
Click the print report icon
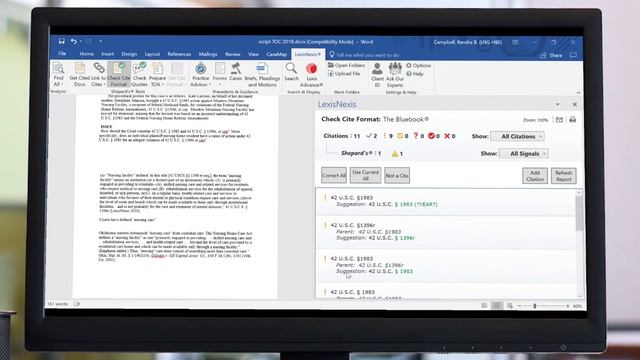click(573, 120)
